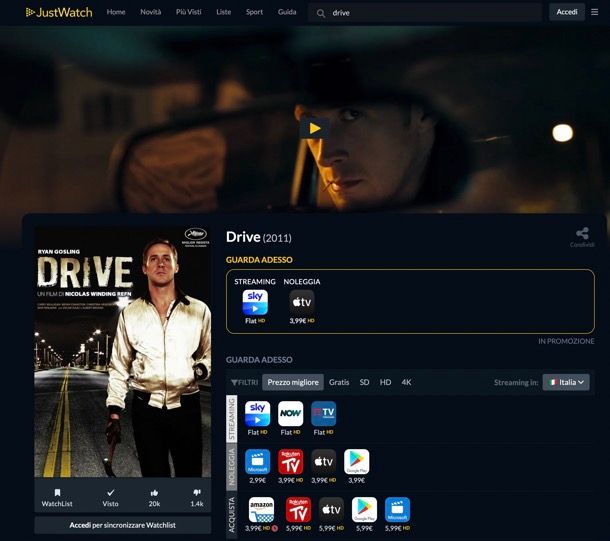Toggle the HD quality filter

386,382
